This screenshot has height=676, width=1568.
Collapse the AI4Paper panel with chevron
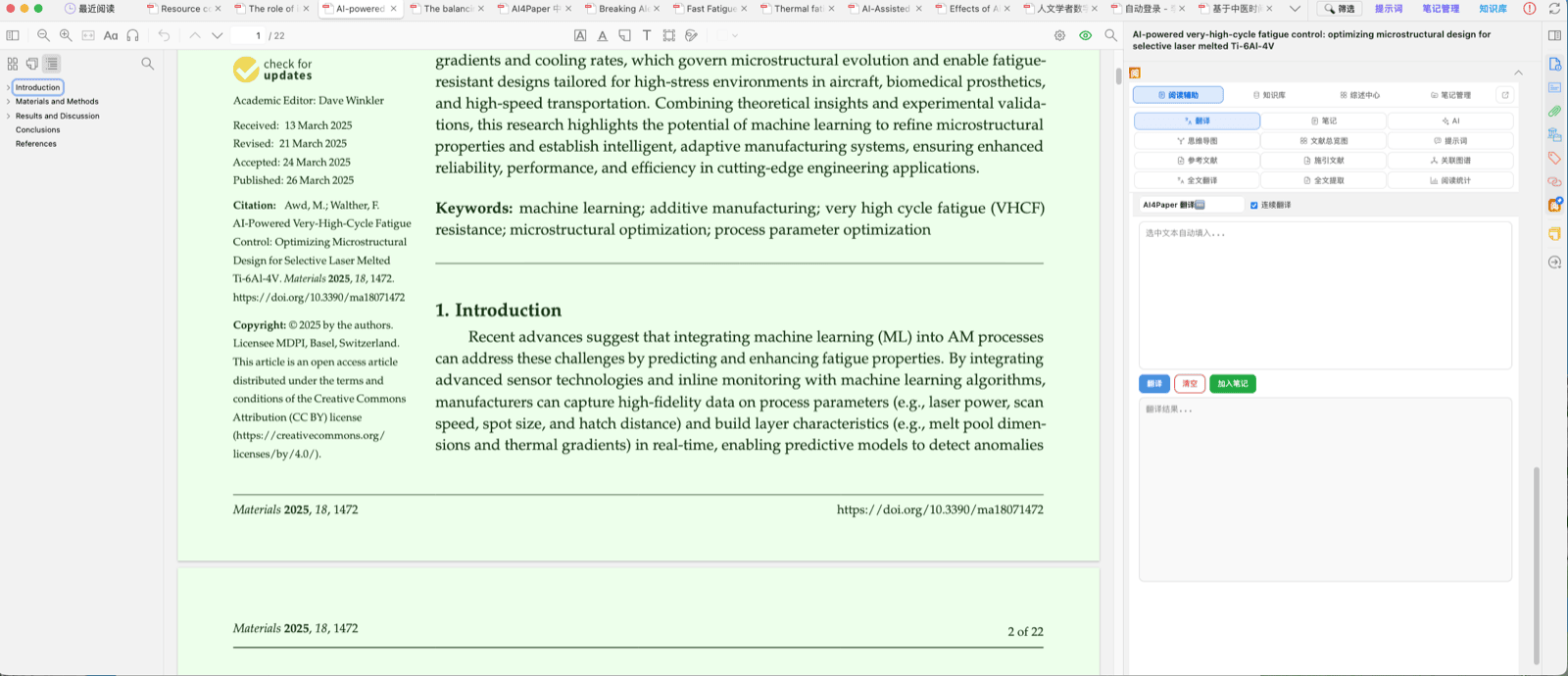point(1518,72)
